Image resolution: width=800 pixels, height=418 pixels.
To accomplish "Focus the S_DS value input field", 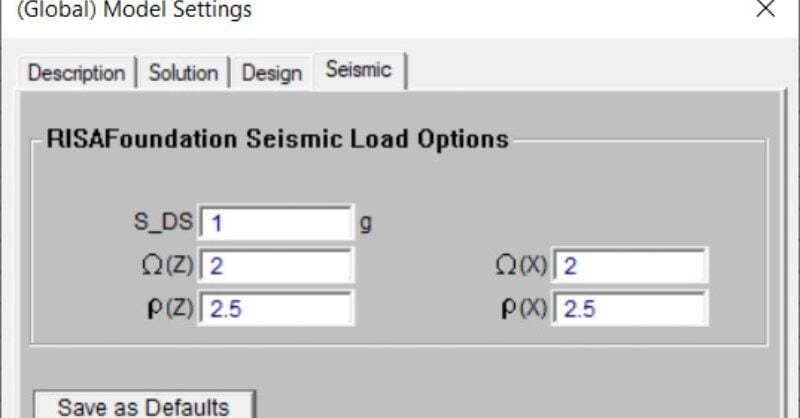I will click(x=277, y=222).
